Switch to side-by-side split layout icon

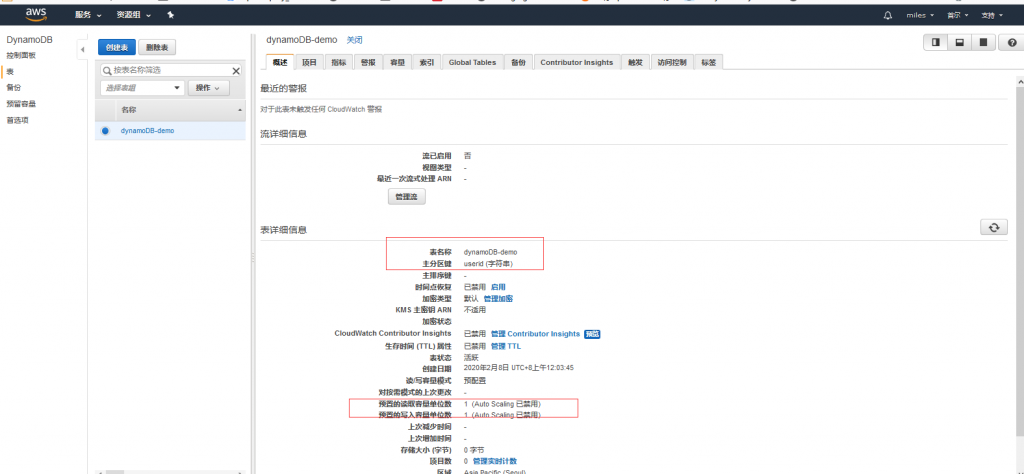pos(935,42)
